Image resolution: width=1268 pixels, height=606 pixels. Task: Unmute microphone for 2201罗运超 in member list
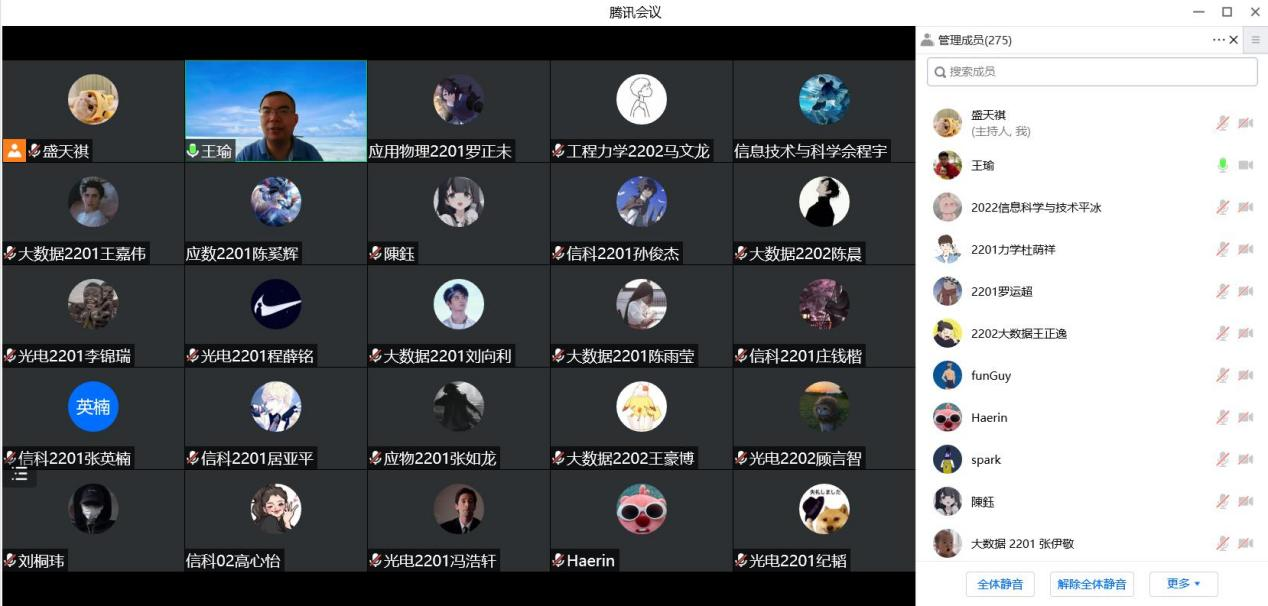click(x=1222, y=291)
